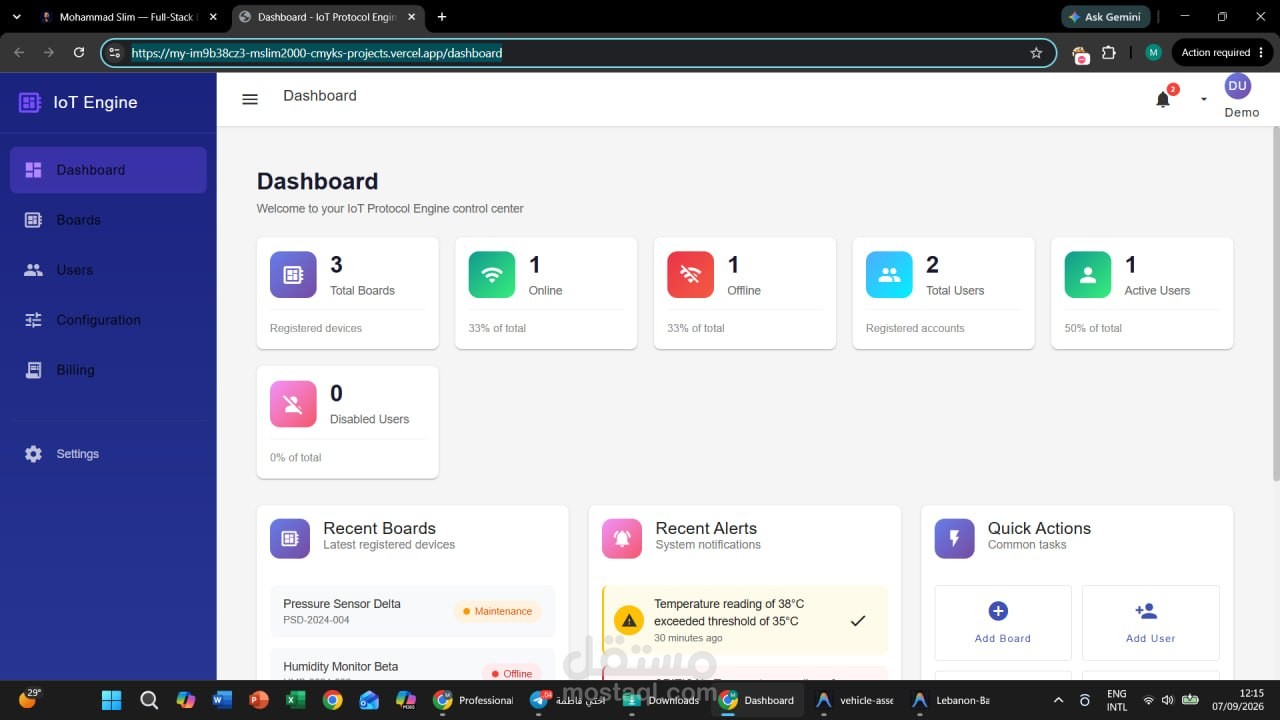
Task: Click the Total Users group icon
Action: coord(889,274)
